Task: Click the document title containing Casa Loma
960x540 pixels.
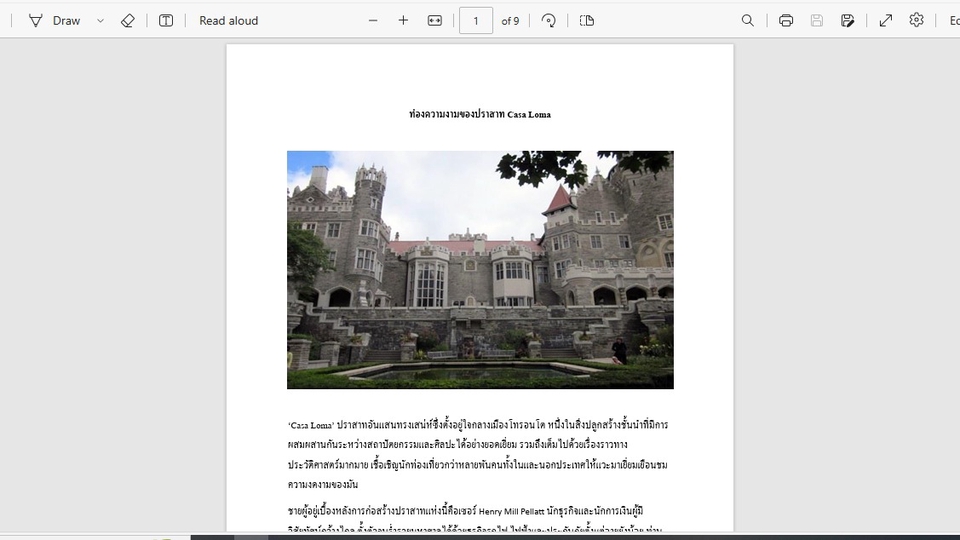Action: coord(480,114)
